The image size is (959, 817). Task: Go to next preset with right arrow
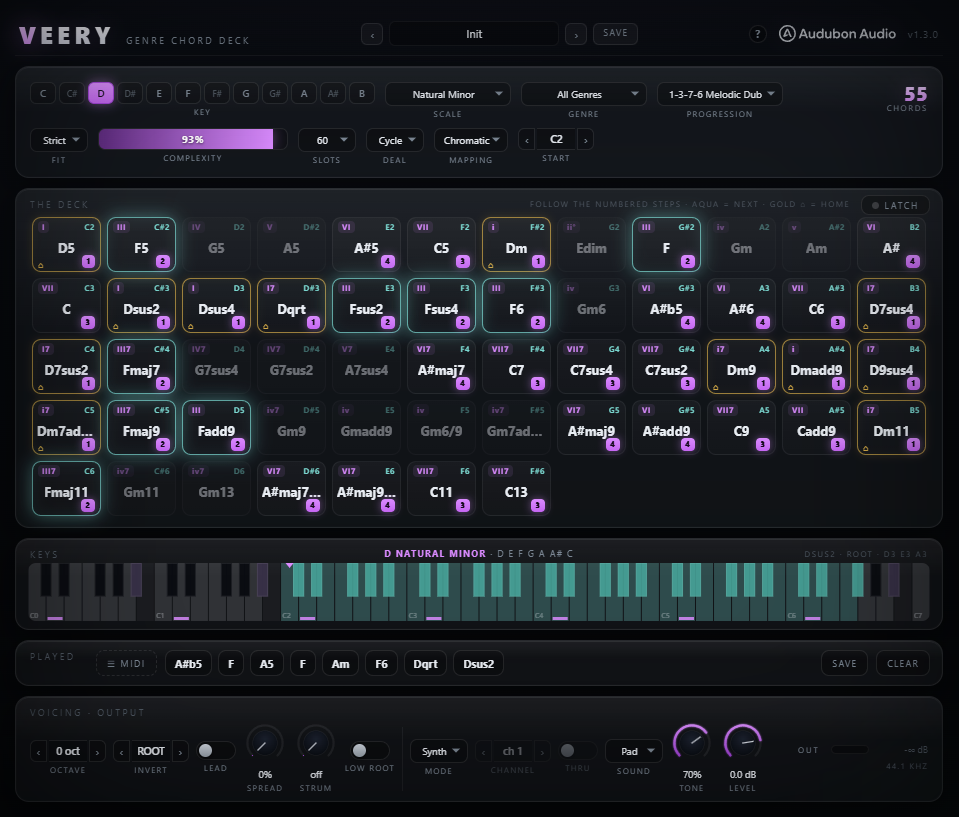pyautogui.click(x=576, y=34)
